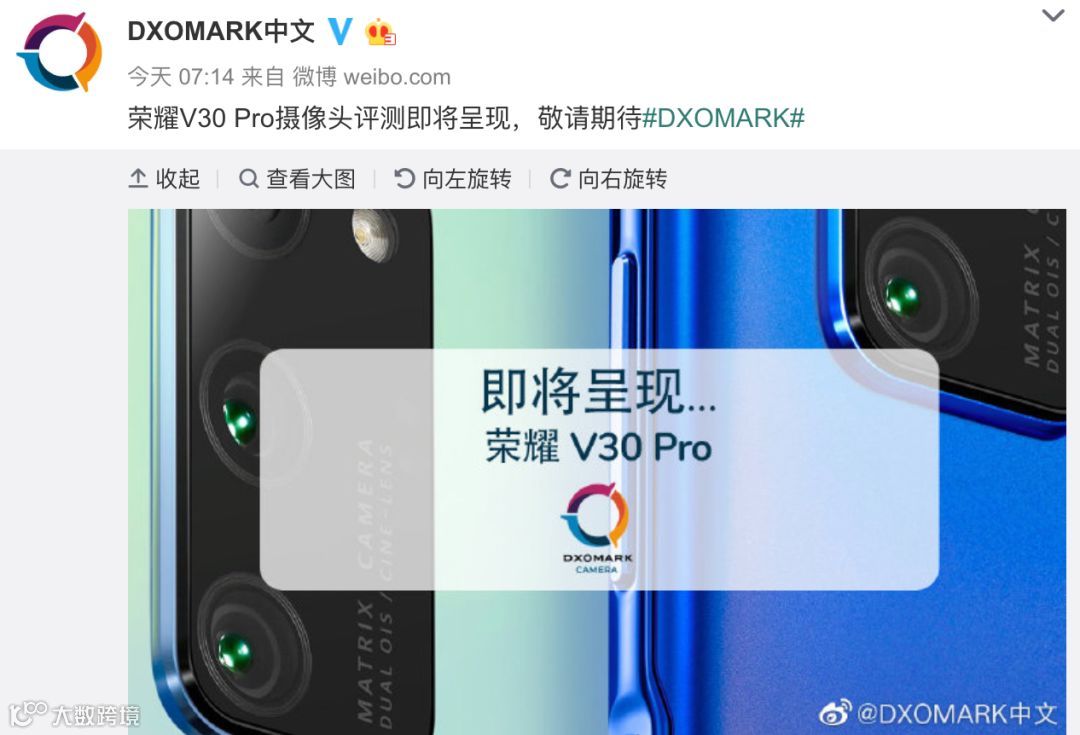This screenshot has height=735, width=1080.
Task: Click the 今天 07:14 post timestamp
Action: tap(181, 76)
